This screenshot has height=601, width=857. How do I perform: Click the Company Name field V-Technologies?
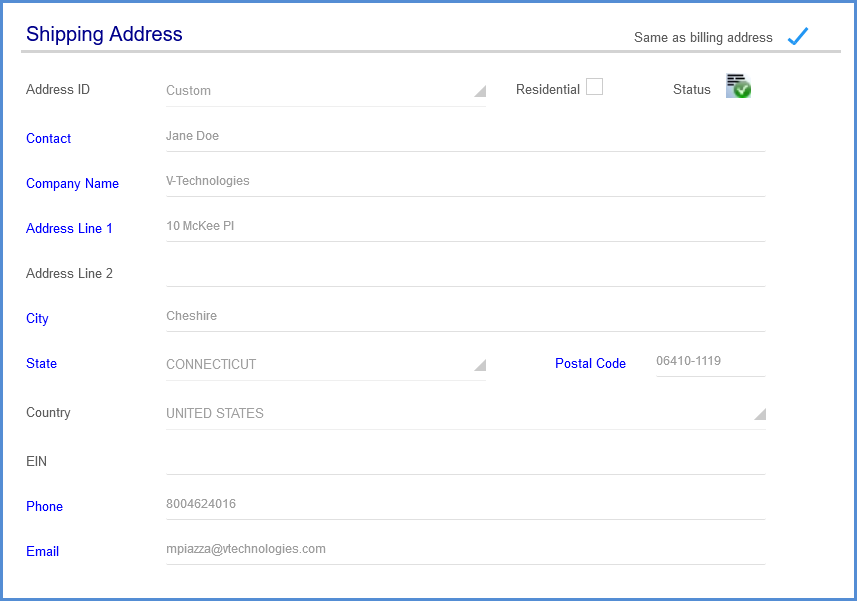point(466,181)
